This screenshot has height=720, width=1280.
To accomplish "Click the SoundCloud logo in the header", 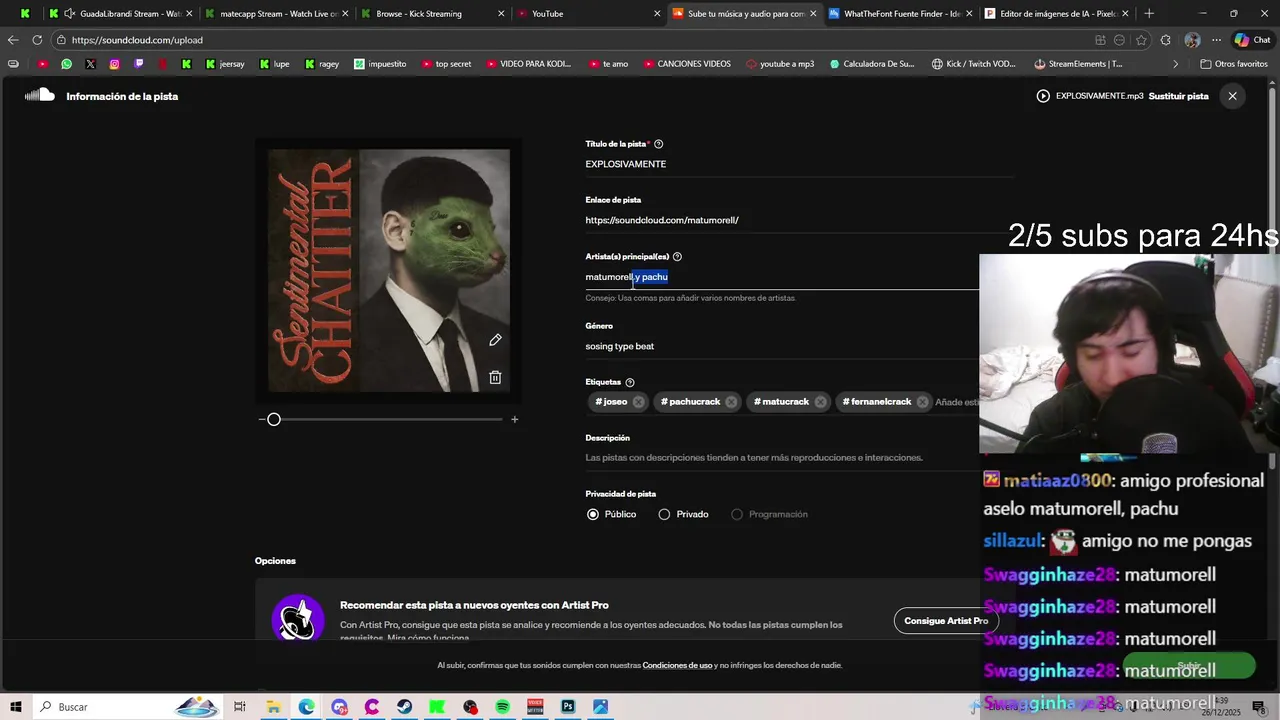I will (x=40, y=96).
